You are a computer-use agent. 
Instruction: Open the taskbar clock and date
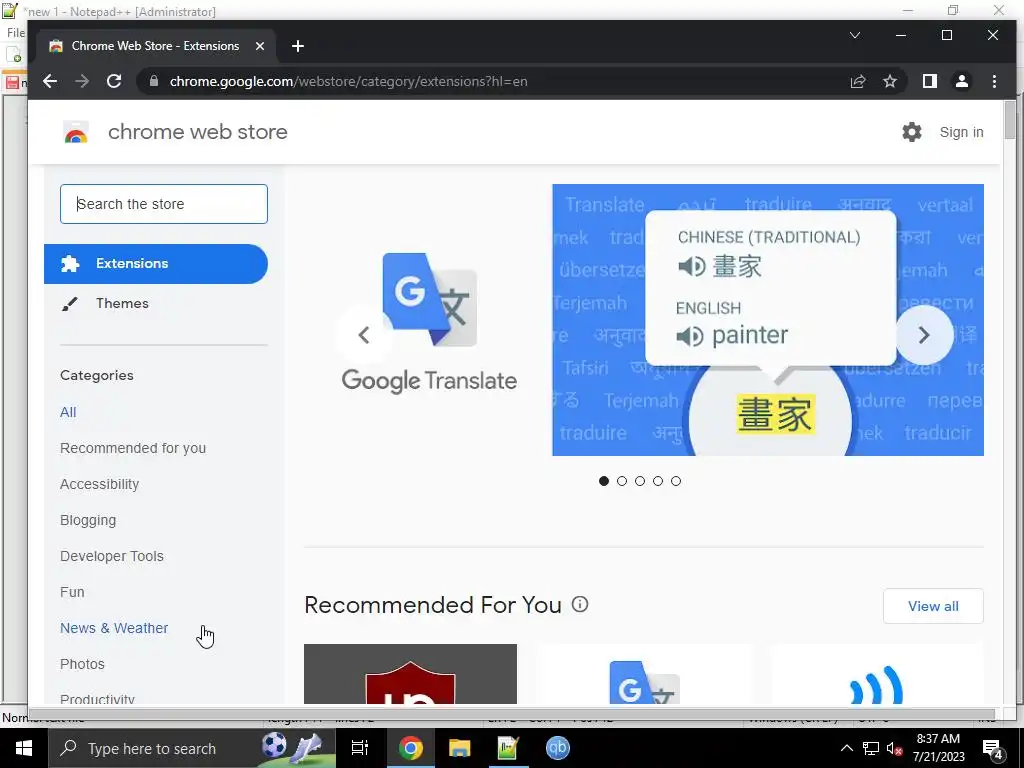tap(938, 748)
